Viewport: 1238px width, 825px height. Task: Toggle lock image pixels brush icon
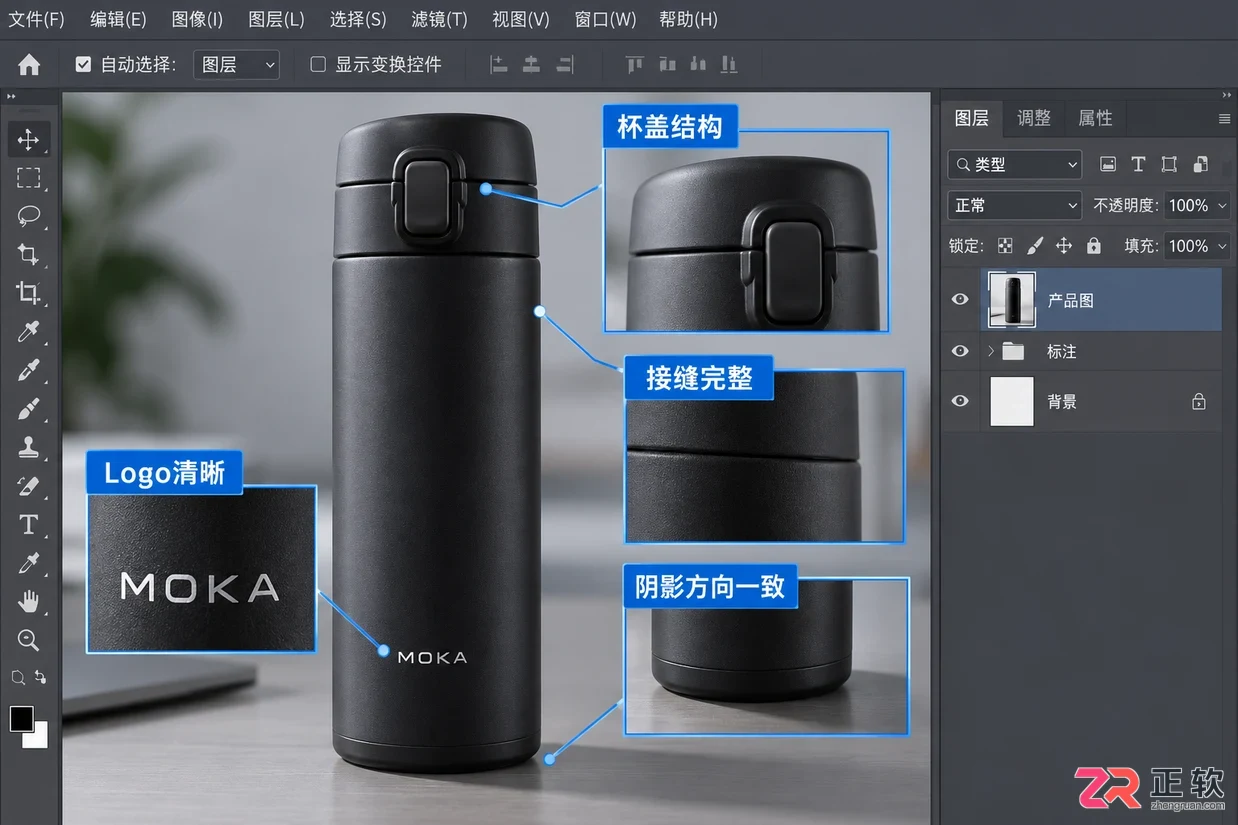[1035, 246]
